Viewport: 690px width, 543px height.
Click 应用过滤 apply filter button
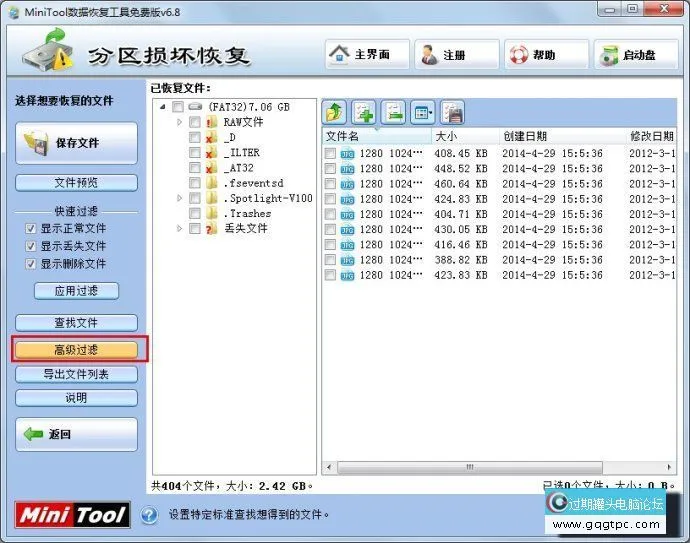point(77,291)
